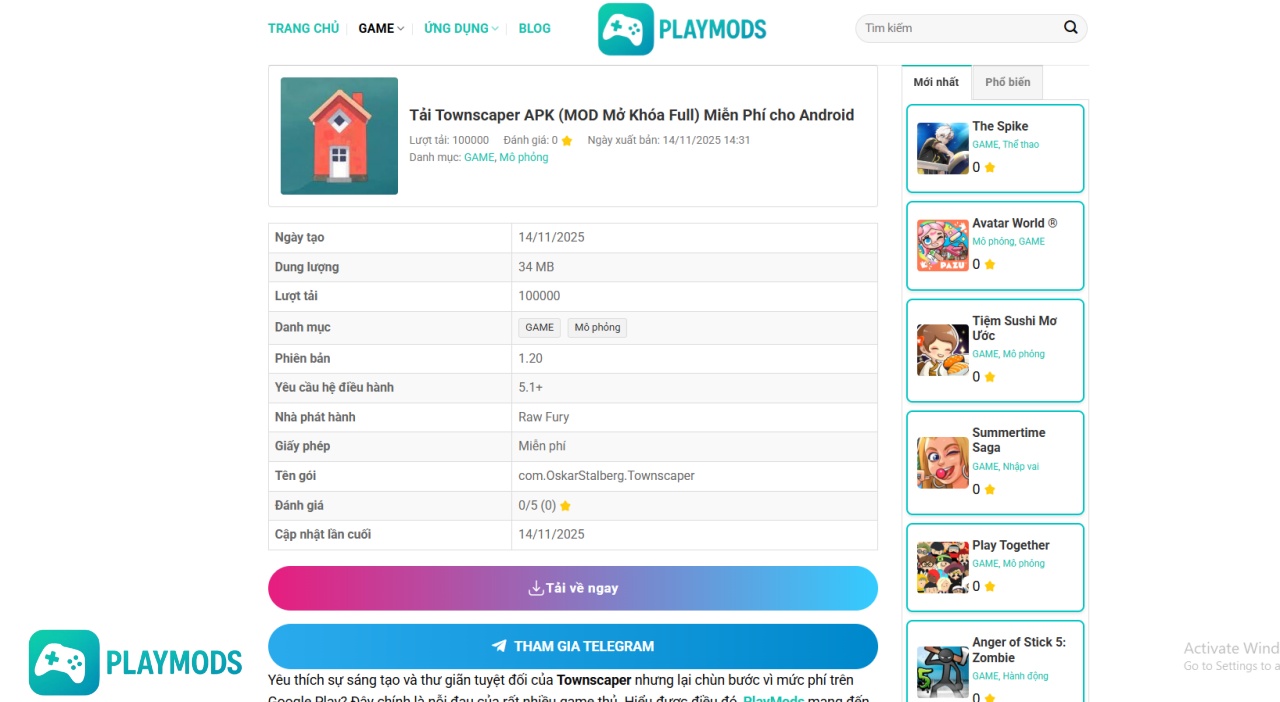Click the GAME tag in Danh mục row

click(x=540, y=327)
